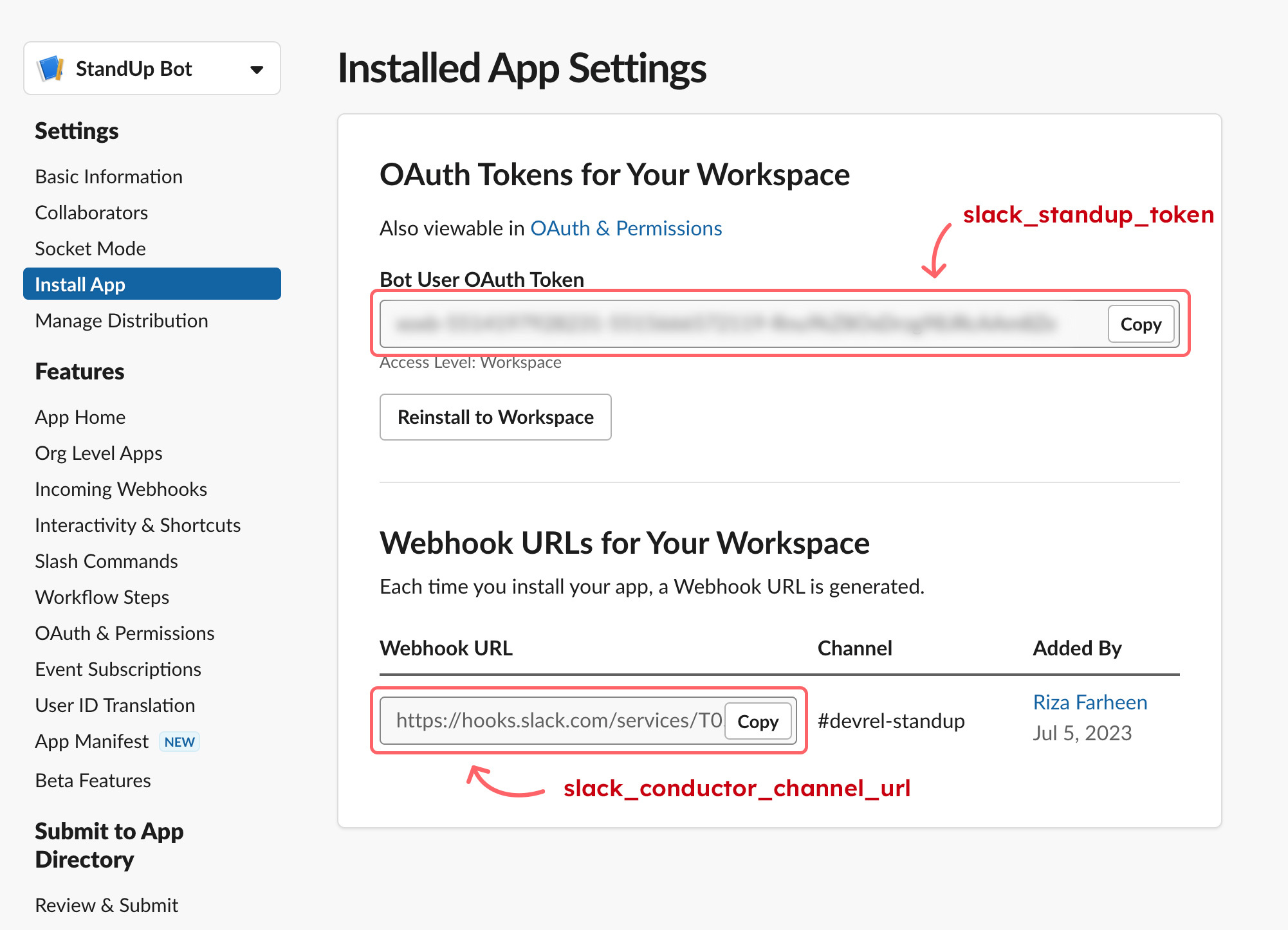Open App Manifest with the NEW badge

[92, 742]
